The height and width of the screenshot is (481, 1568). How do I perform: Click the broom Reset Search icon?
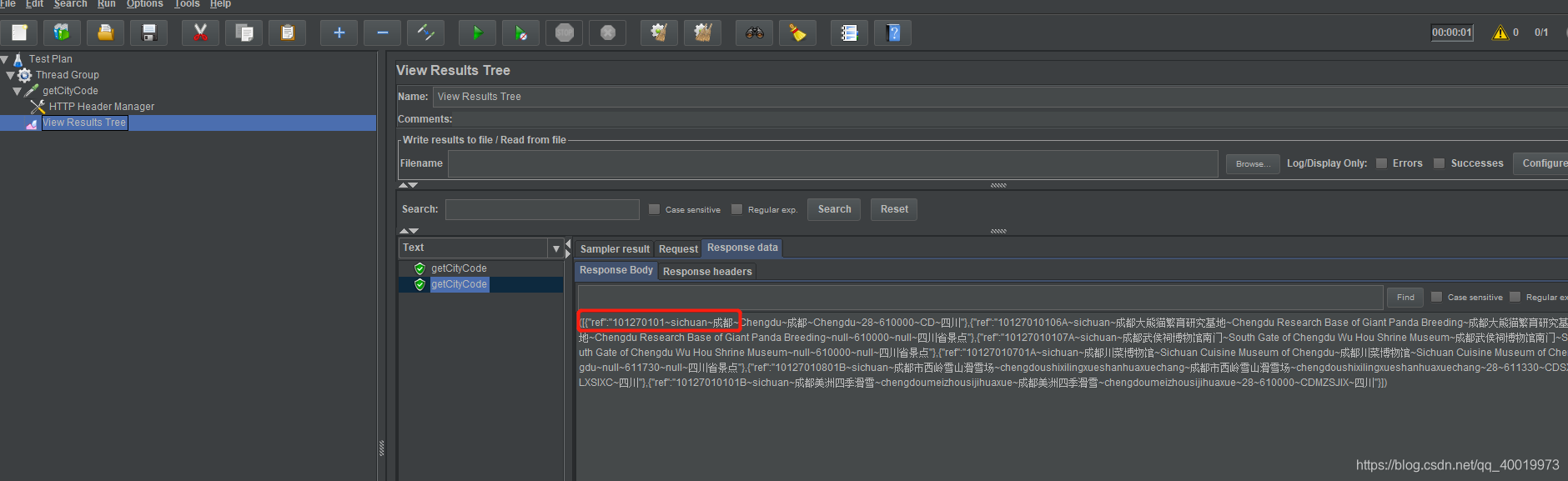click(797, 33)
